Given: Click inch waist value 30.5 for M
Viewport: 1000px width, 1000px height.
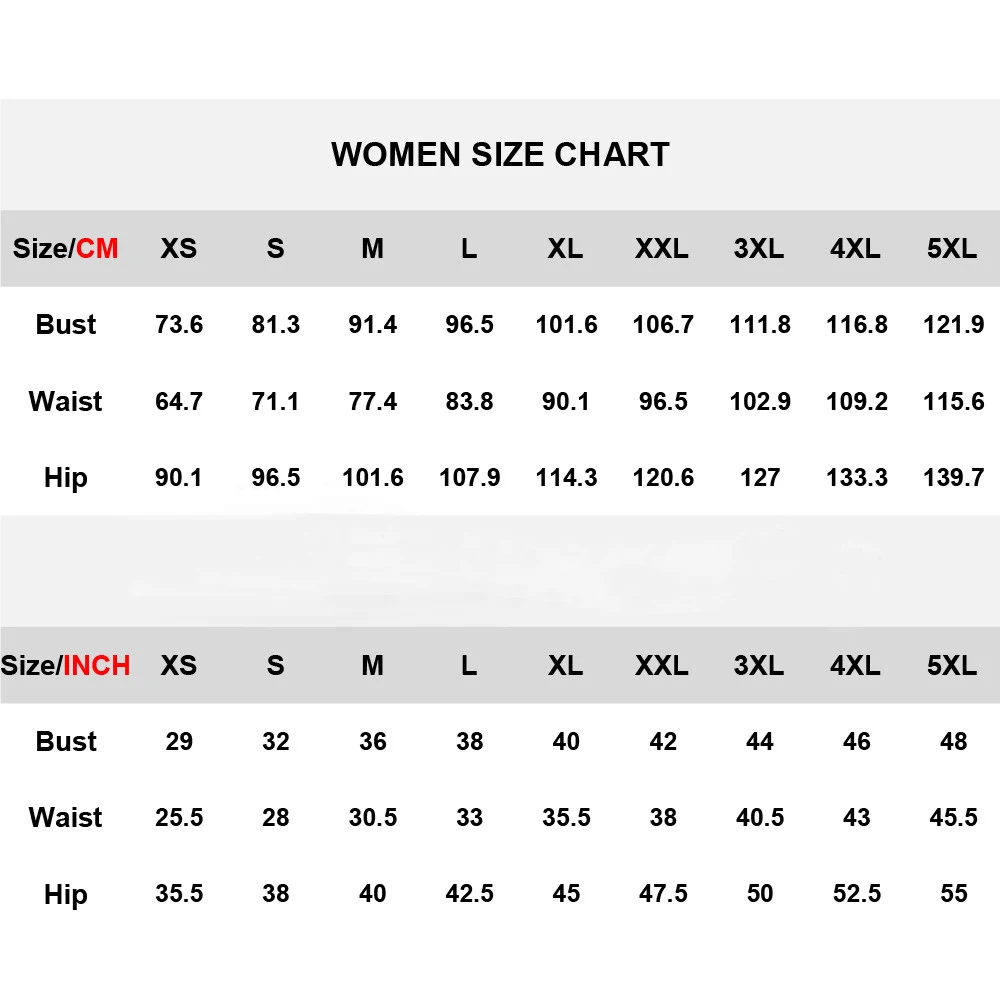Looking at the screenshot, I should (373, 818).
